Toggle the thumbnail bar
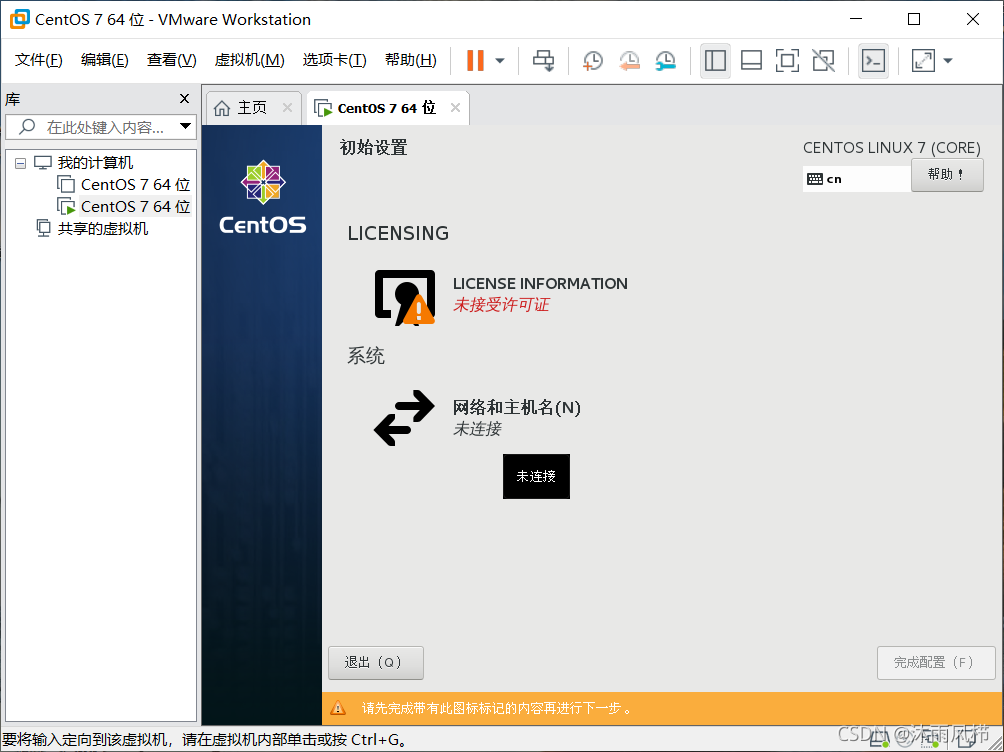Image resolution: width=1004 pixels, height=752 pixels. click(x=751, y=60)
